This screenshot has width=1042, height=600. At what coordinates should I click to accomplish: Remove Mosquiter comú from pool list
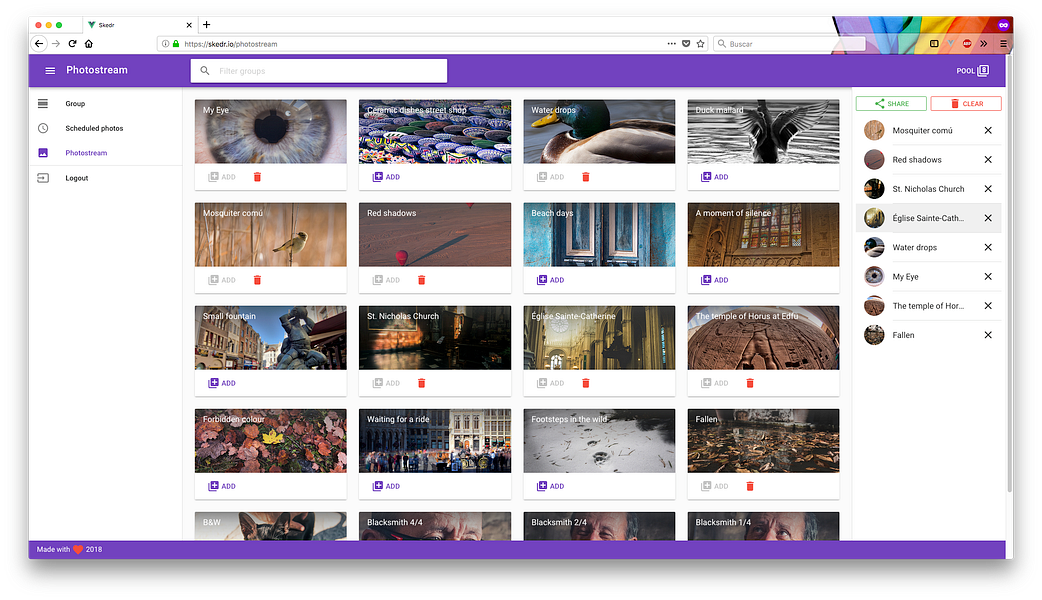click(988, 130)
